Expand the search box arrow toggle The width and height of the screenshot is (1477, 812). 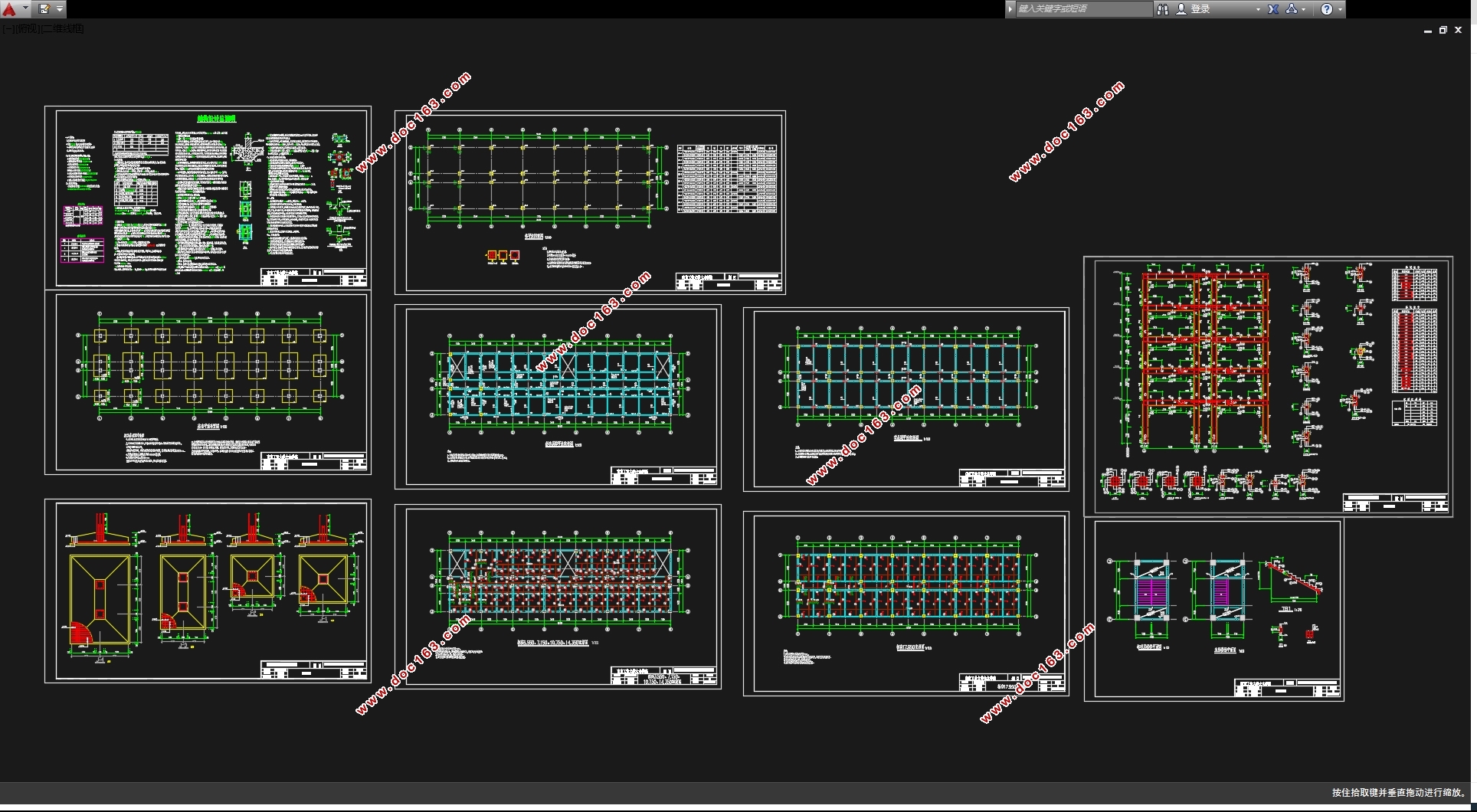(1010, 9)
